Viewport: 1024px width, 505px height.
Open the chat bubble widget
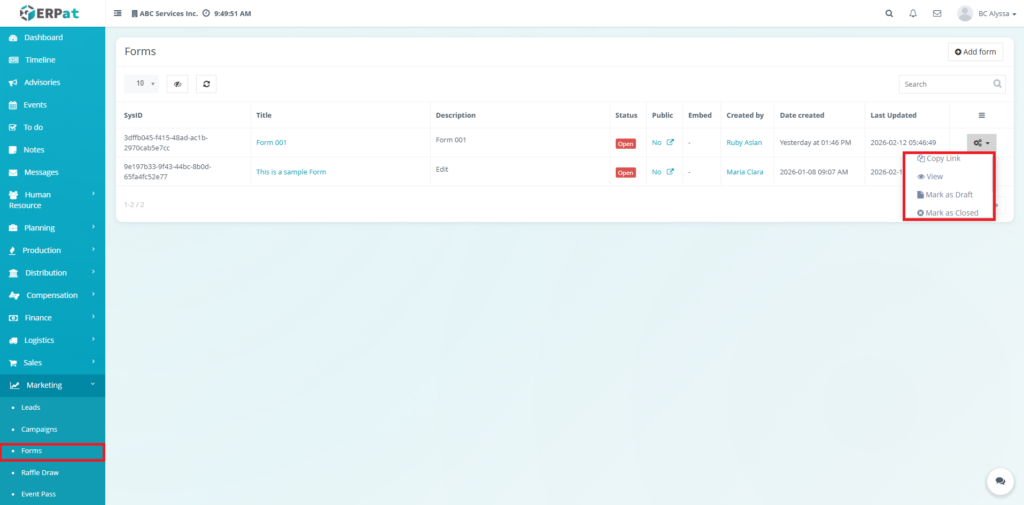(999, 481)
